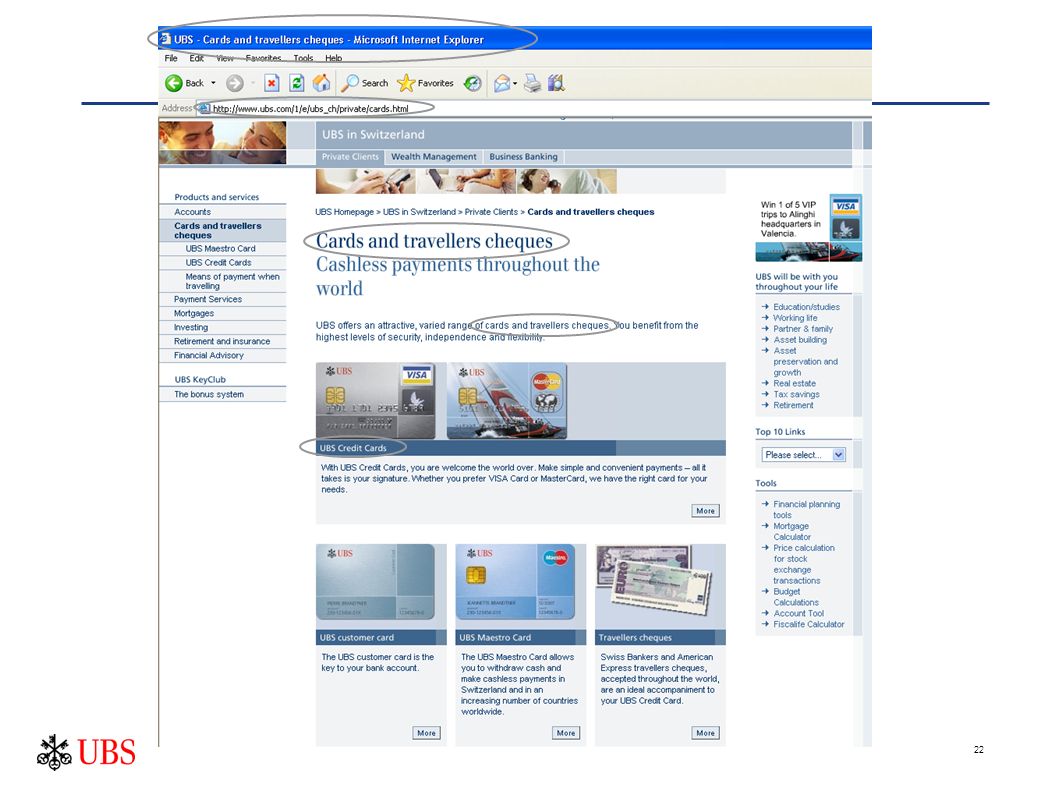Click More button under UBS Credit Cards
Viewport: 1056px width, 792px height.
click(x=705, y=511)
